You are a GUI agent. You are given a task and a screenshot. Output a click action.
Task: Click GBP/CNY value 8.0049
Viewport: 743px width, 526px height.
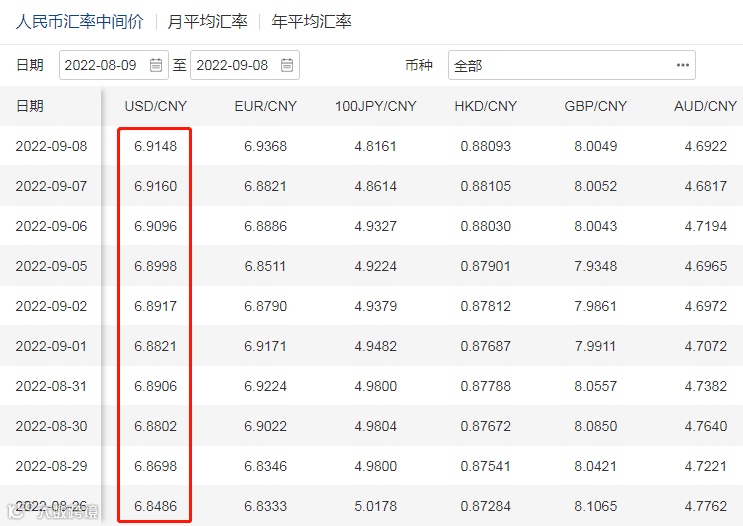pyautogui.click(x=596, y=146)
